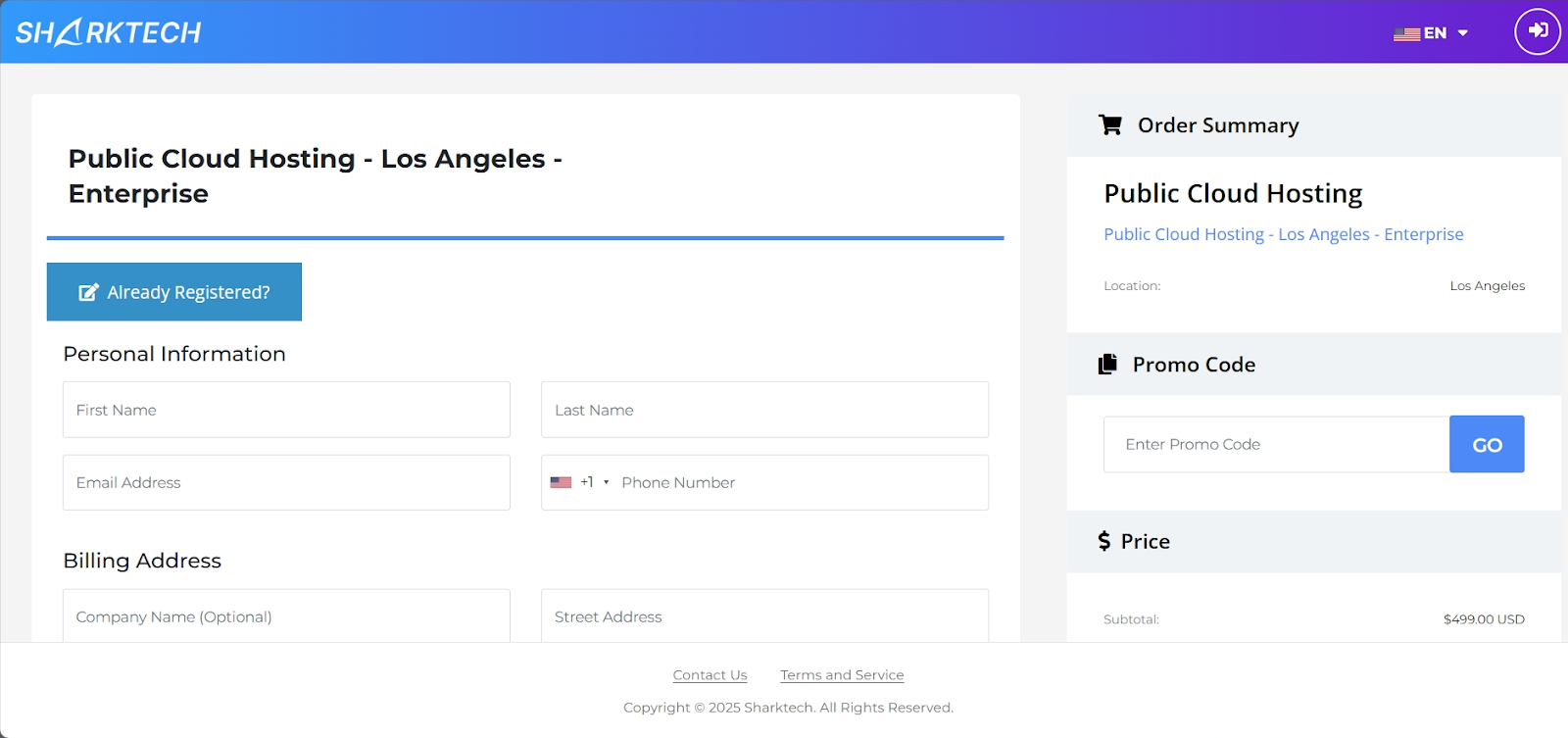The width and height of the screenshot is (1568, 738).
Task: Click the Location: label
Action: [x=1132, y=286]
